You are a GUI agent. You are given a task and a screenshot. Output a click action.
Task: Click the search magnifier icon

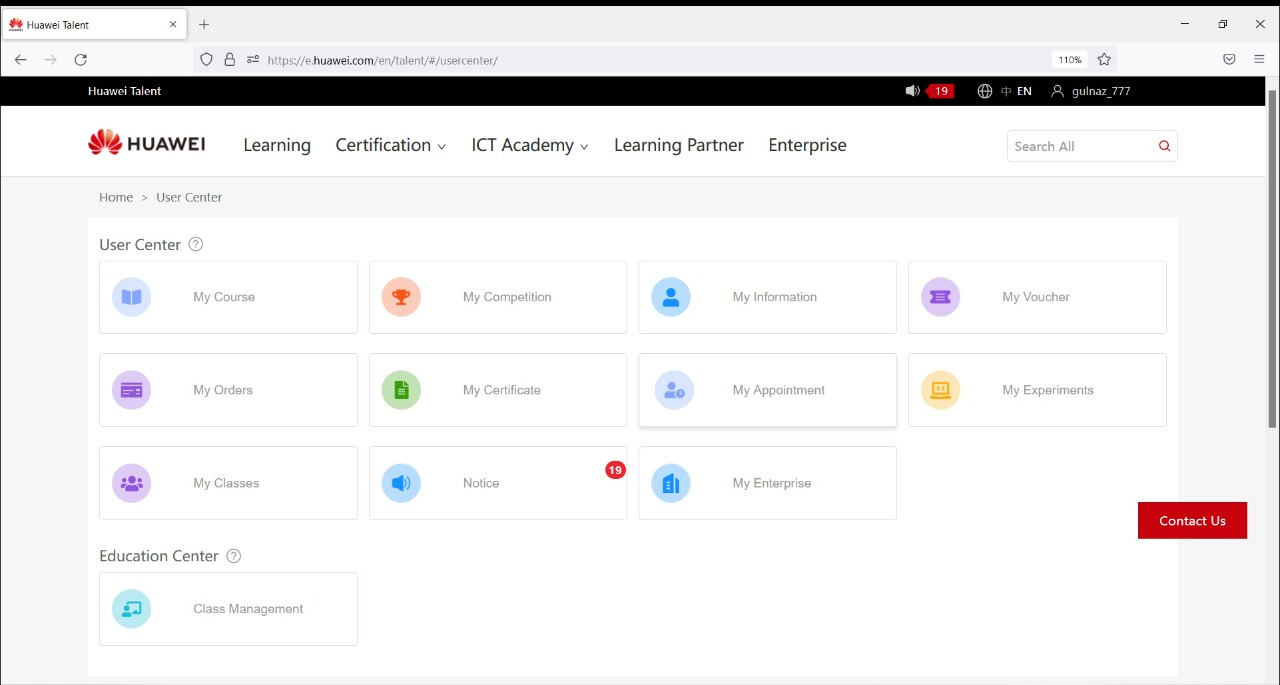coord(1164,146)
